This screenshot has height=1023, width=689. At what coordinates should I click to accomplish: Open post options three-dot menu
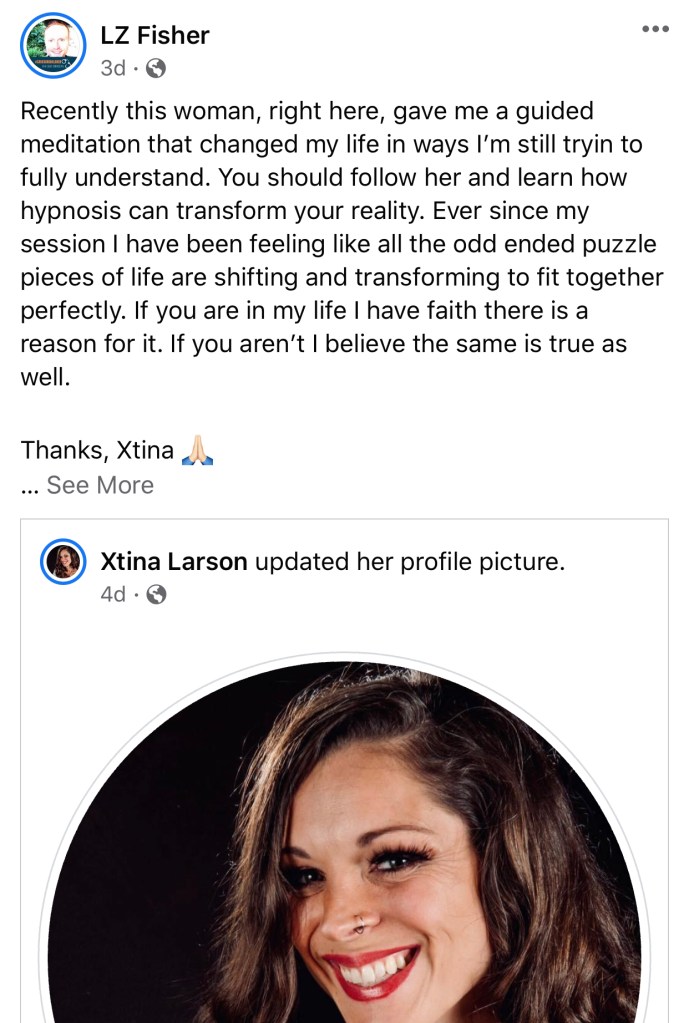(655, 29)
